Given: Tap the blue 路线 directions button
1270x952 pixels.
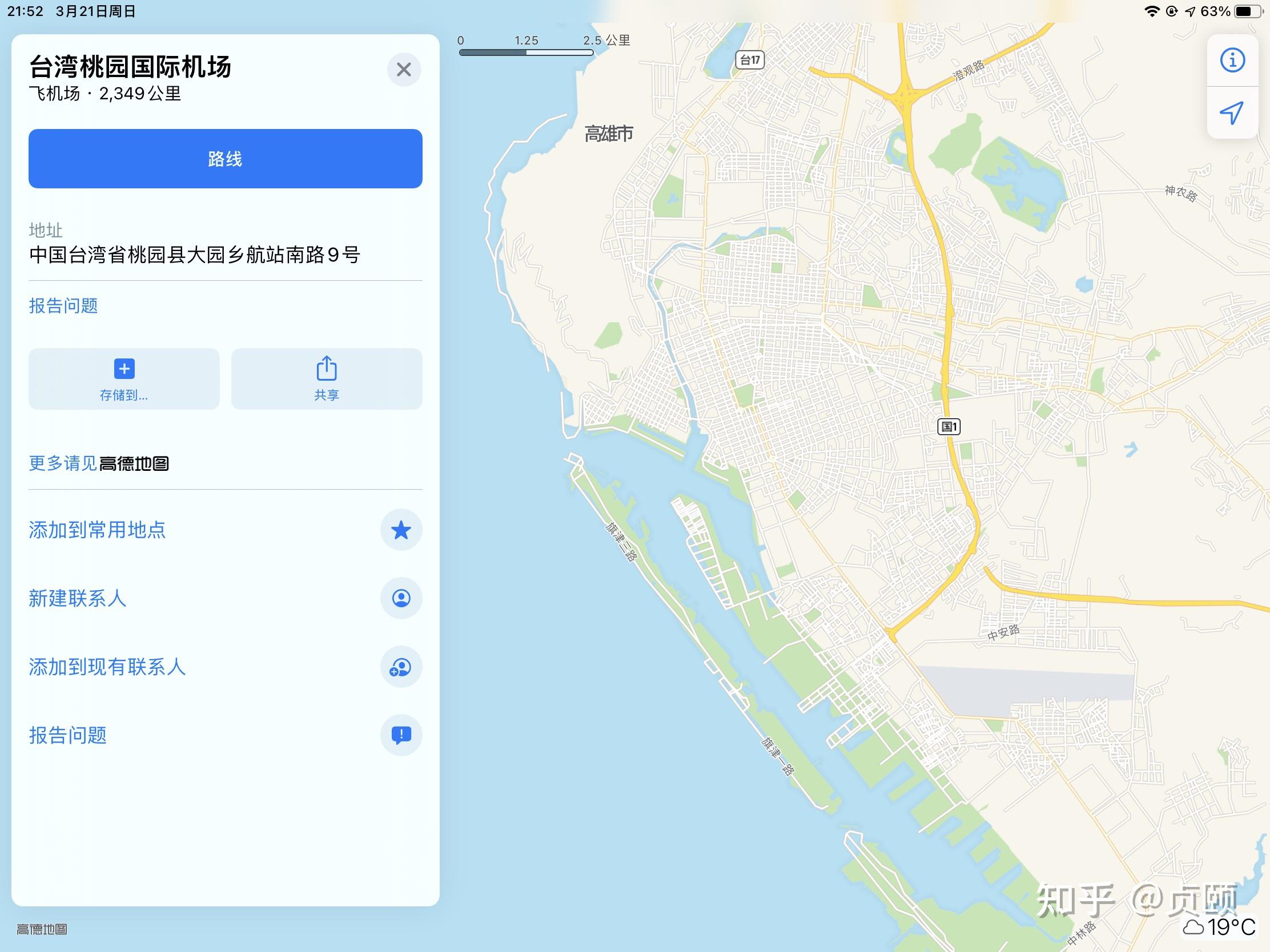Looking at the screenshot, I should pyautogui.click(x=226, y=158).
